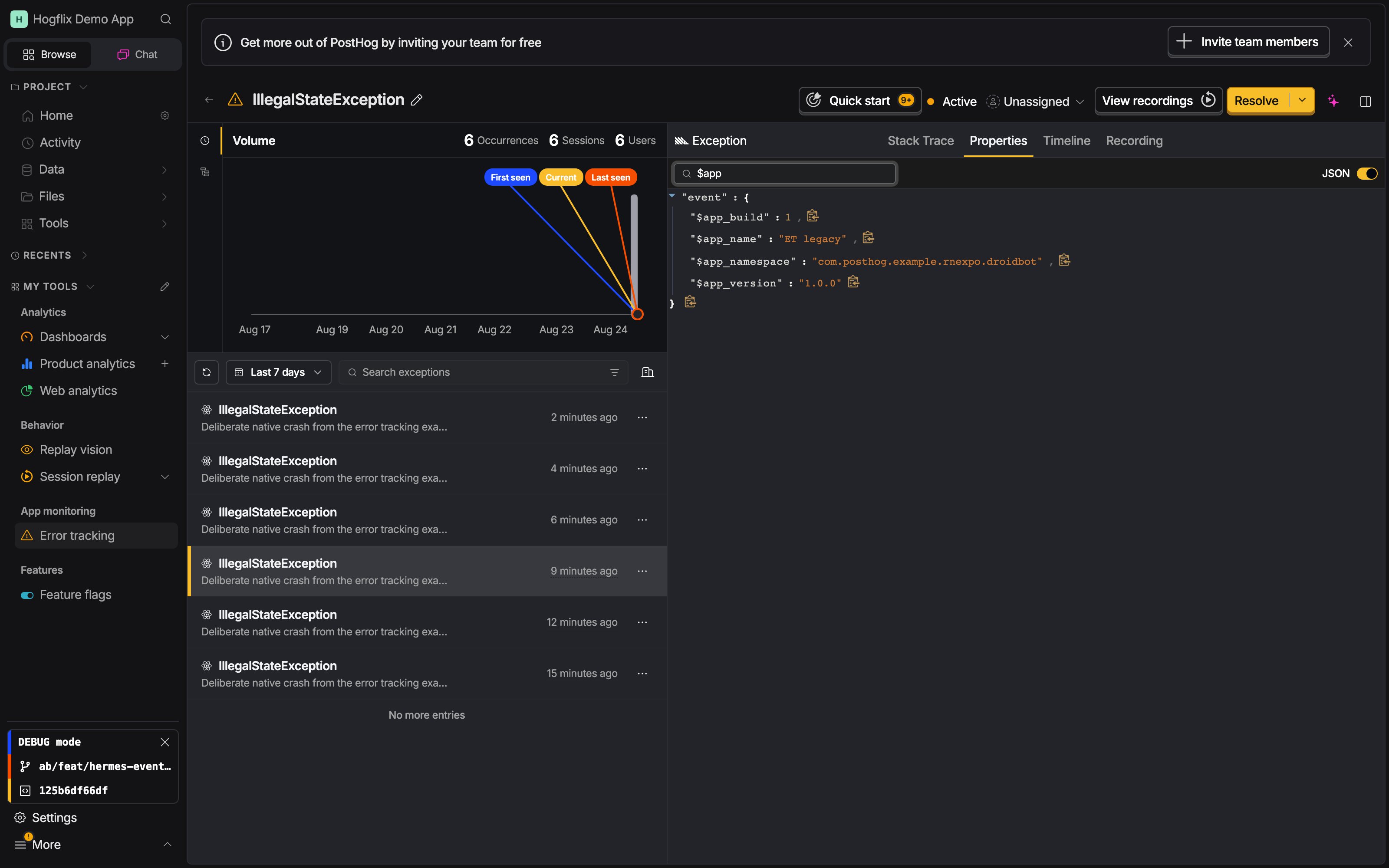Screen dimensions: 1389x868
Task: Click the Search exceptions input field
Action: point(483,372)
